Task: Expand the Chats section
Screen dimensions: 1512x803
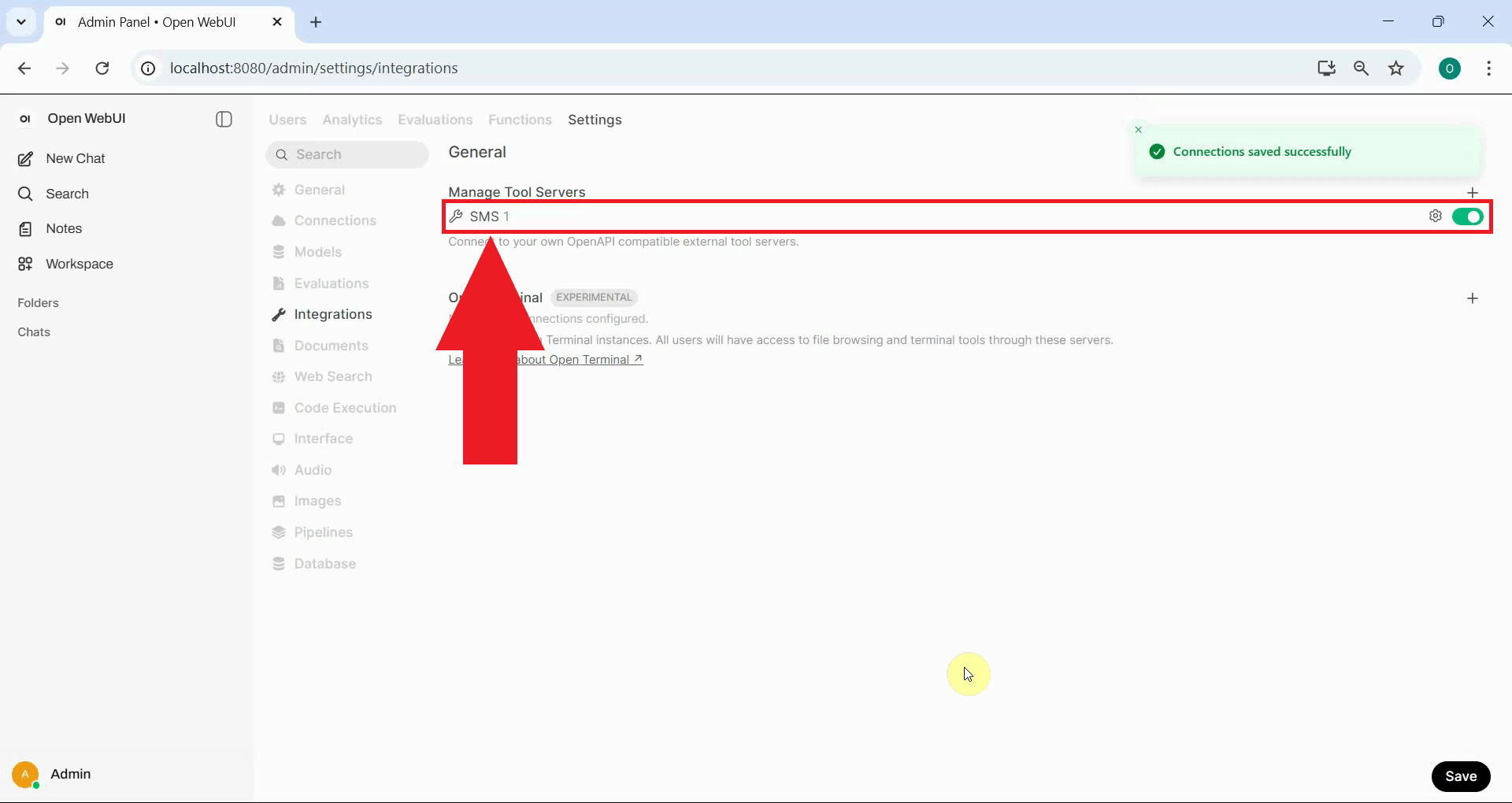Action: pos(34,332)
